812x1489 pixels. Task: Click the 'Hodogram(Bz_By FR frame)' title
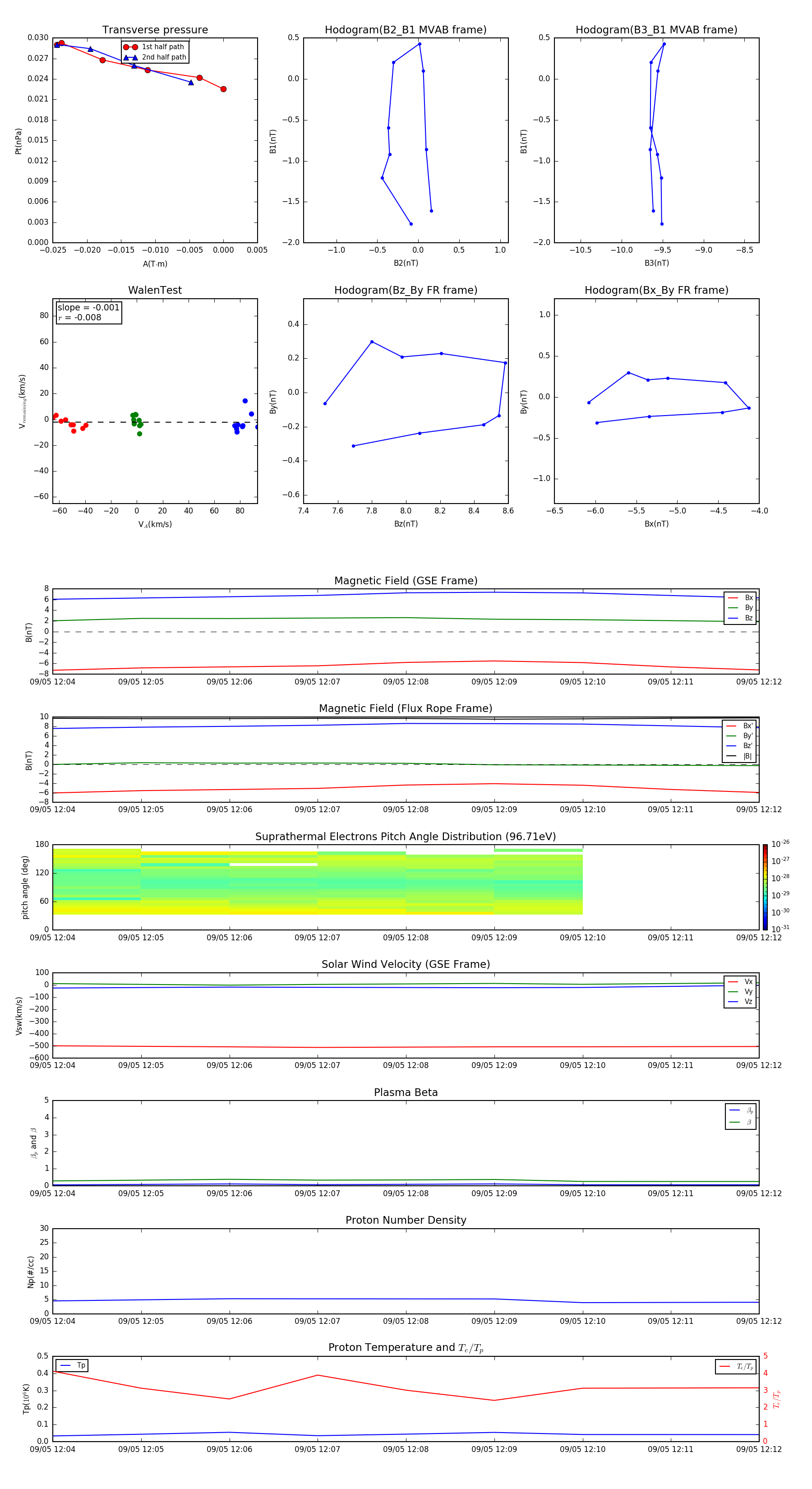click(x=406, y=290)
